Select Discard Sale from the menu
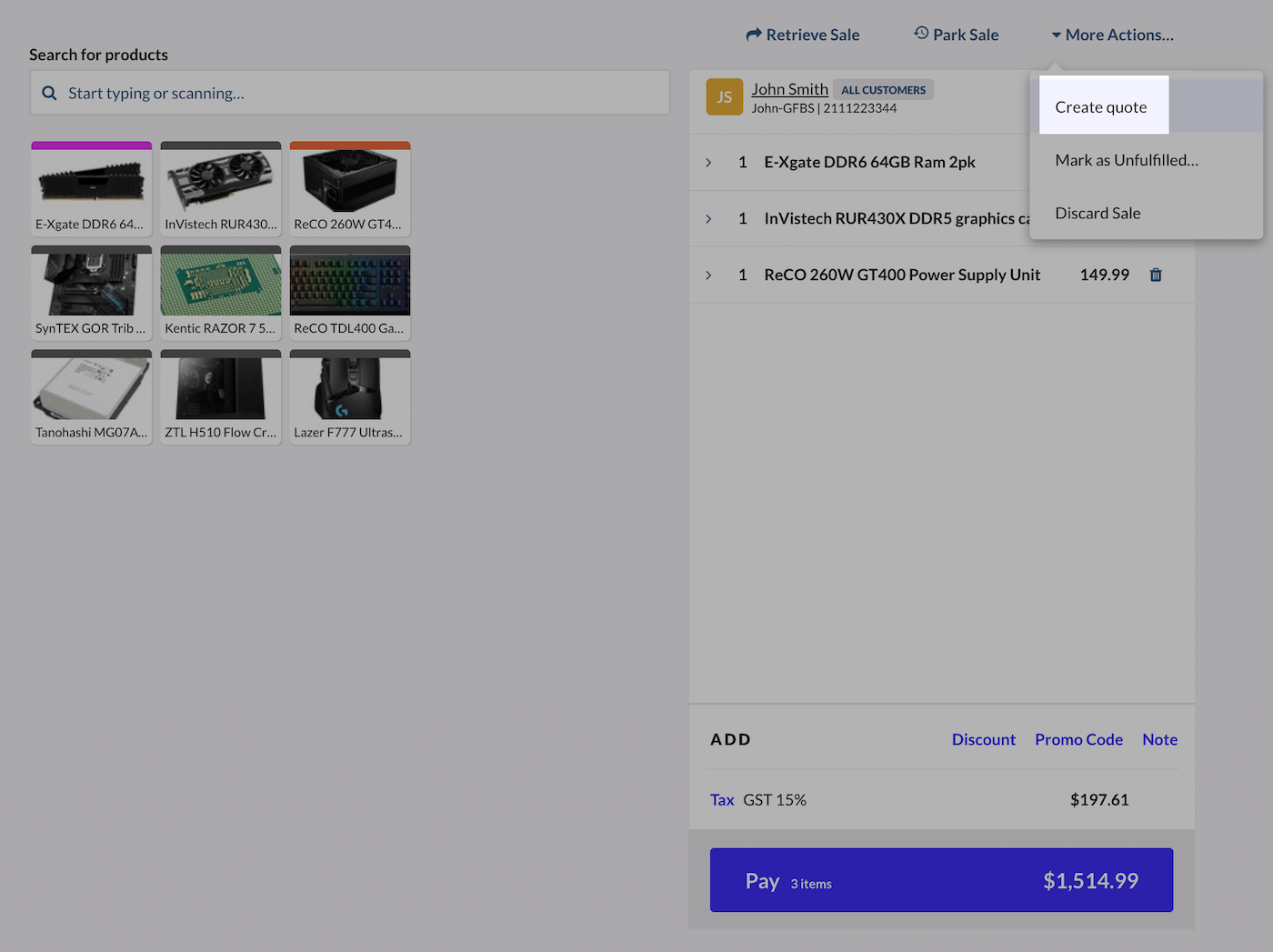The image size is (1273, 952). coord(1098,213)
